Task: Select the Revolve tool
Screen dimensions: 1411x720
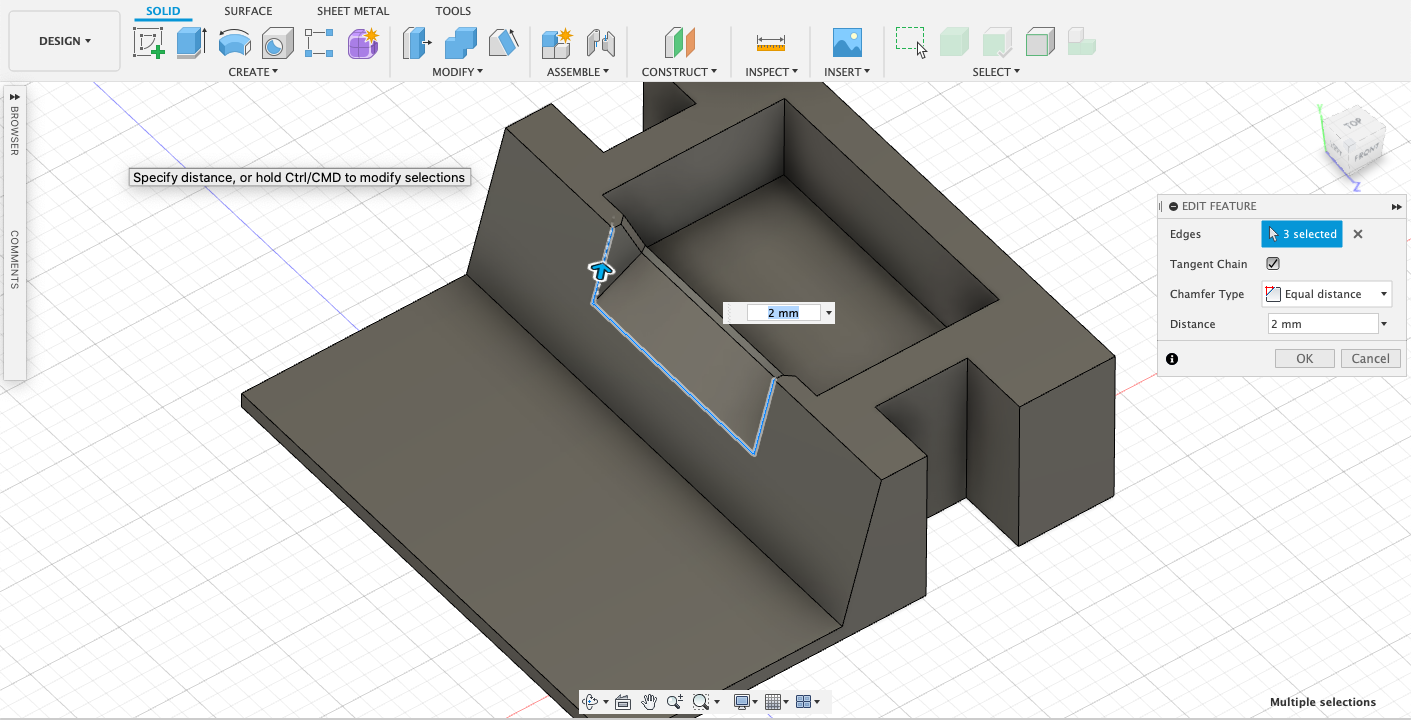Action: (234, 43)
